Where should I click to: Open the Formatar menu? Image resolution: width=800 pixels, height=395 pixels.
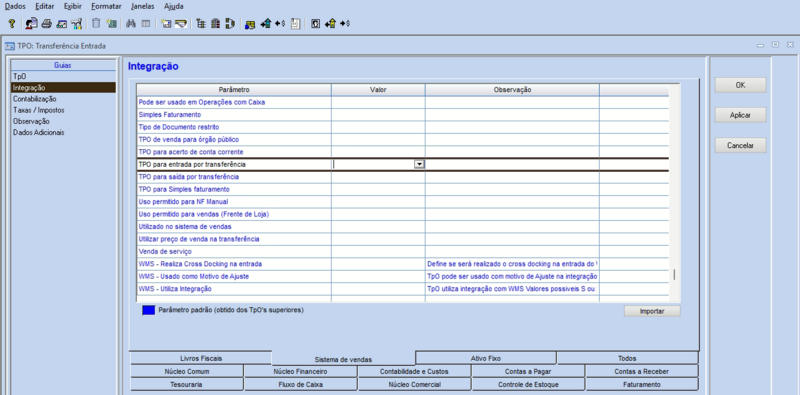(106, 7)
